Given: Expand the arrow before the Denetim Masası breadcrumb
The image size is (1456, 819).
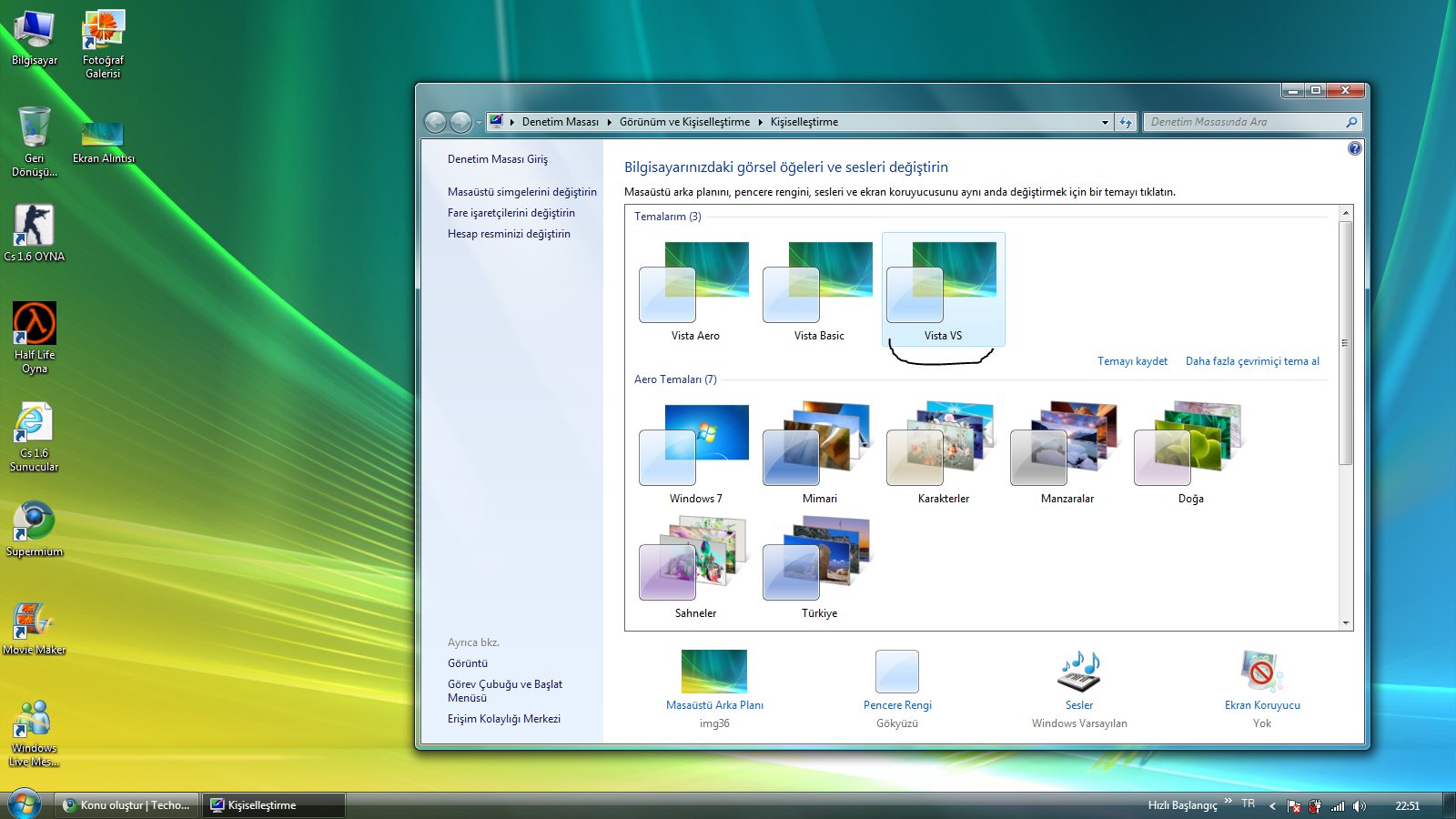Looking at the screenshot, I should click(512, 122).
